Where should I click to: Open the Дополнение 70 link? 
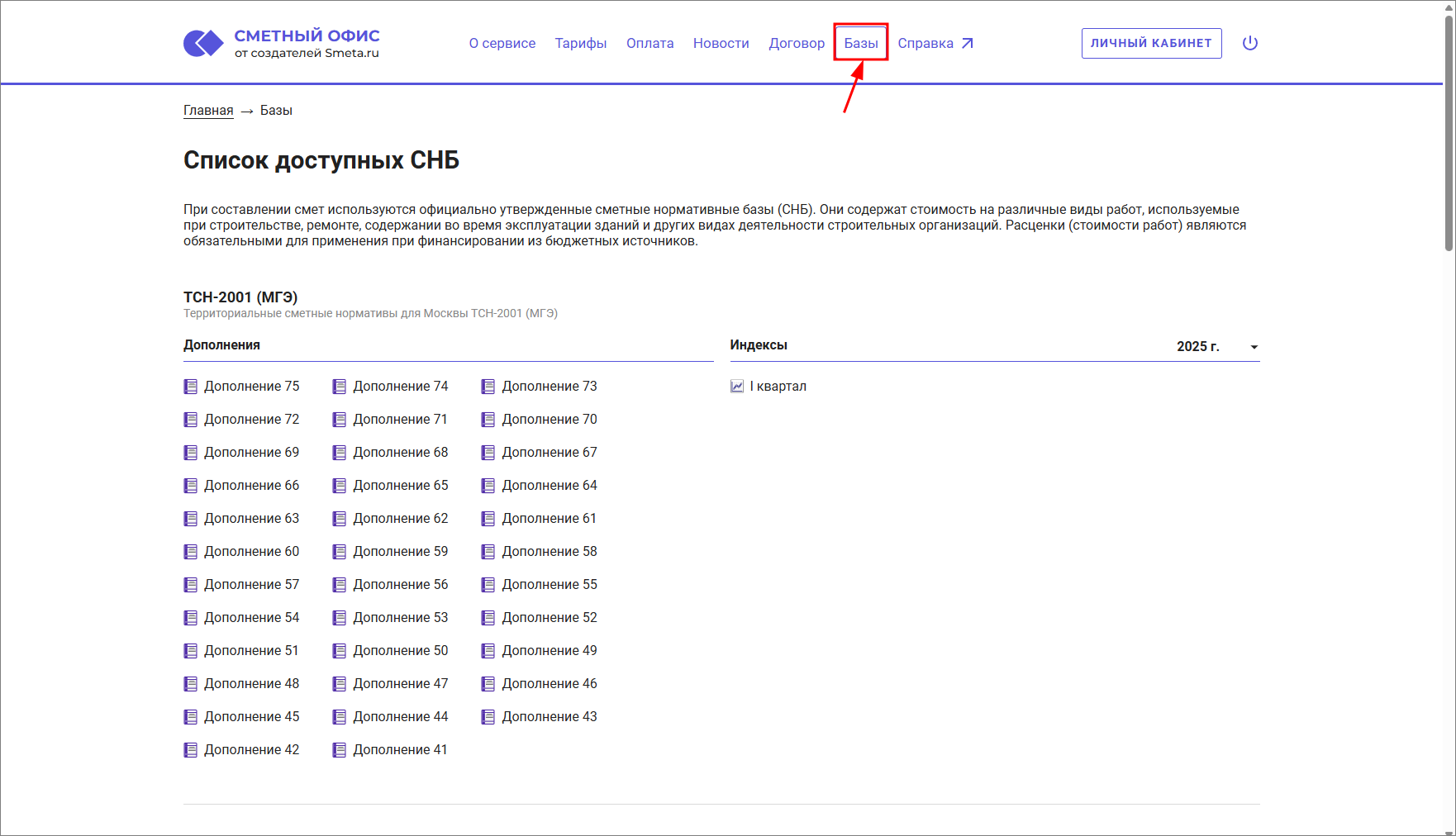549,420
